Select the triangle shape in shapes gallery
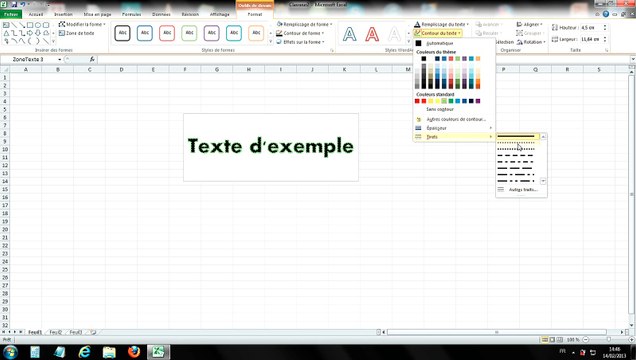Screen dimensions: 636x360 (6, 33)
